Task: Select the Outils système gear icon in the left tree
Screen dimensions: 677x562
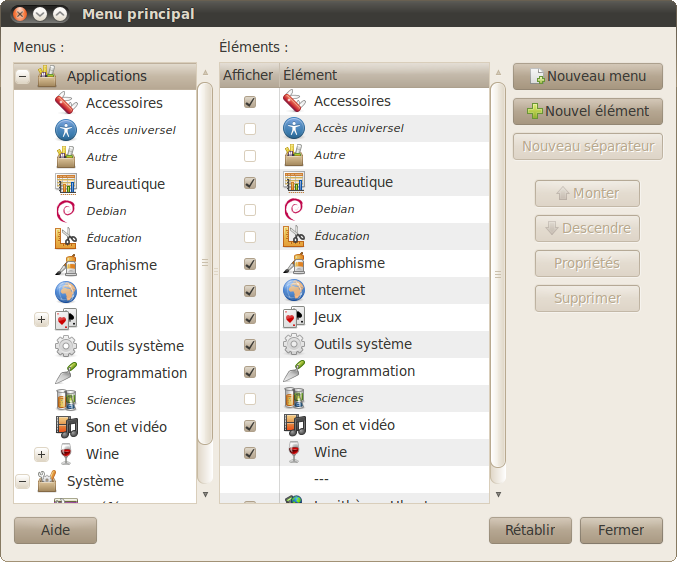Action: 67,346
